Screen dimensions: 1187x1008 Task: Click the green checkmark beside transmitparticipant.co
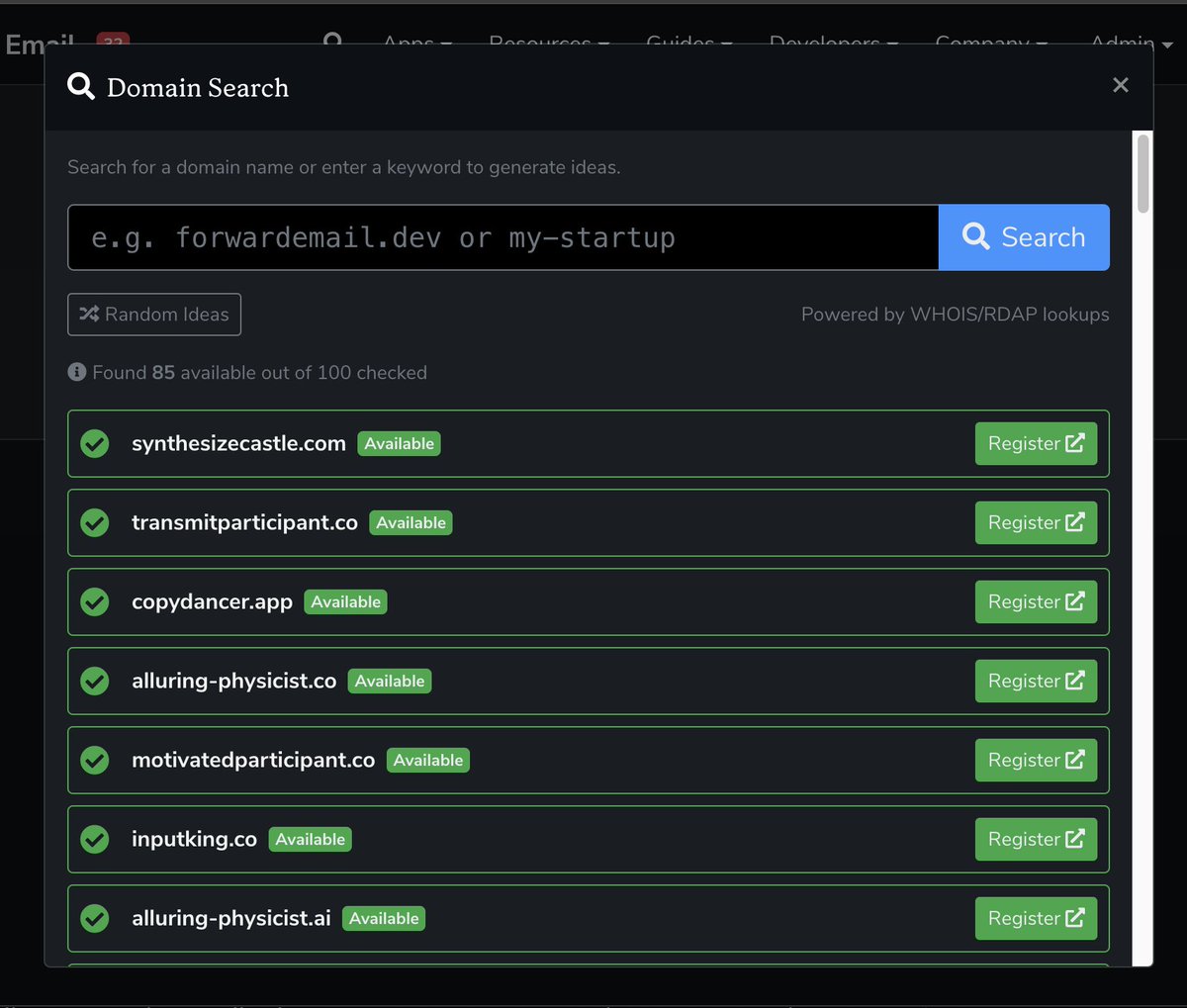coord(95,522)
